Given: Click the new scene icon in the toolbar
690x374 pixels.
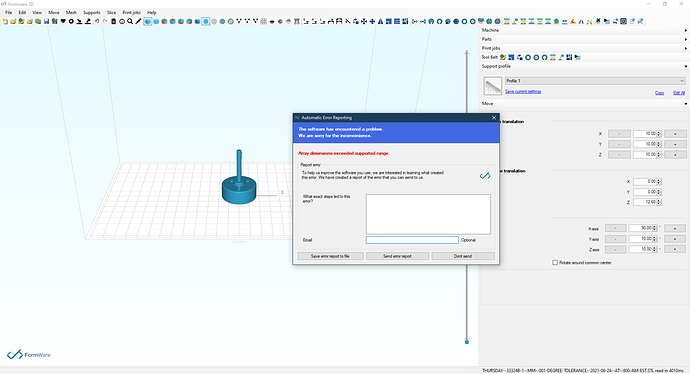Looking at the screenshot, I should [x=5, y=21].
